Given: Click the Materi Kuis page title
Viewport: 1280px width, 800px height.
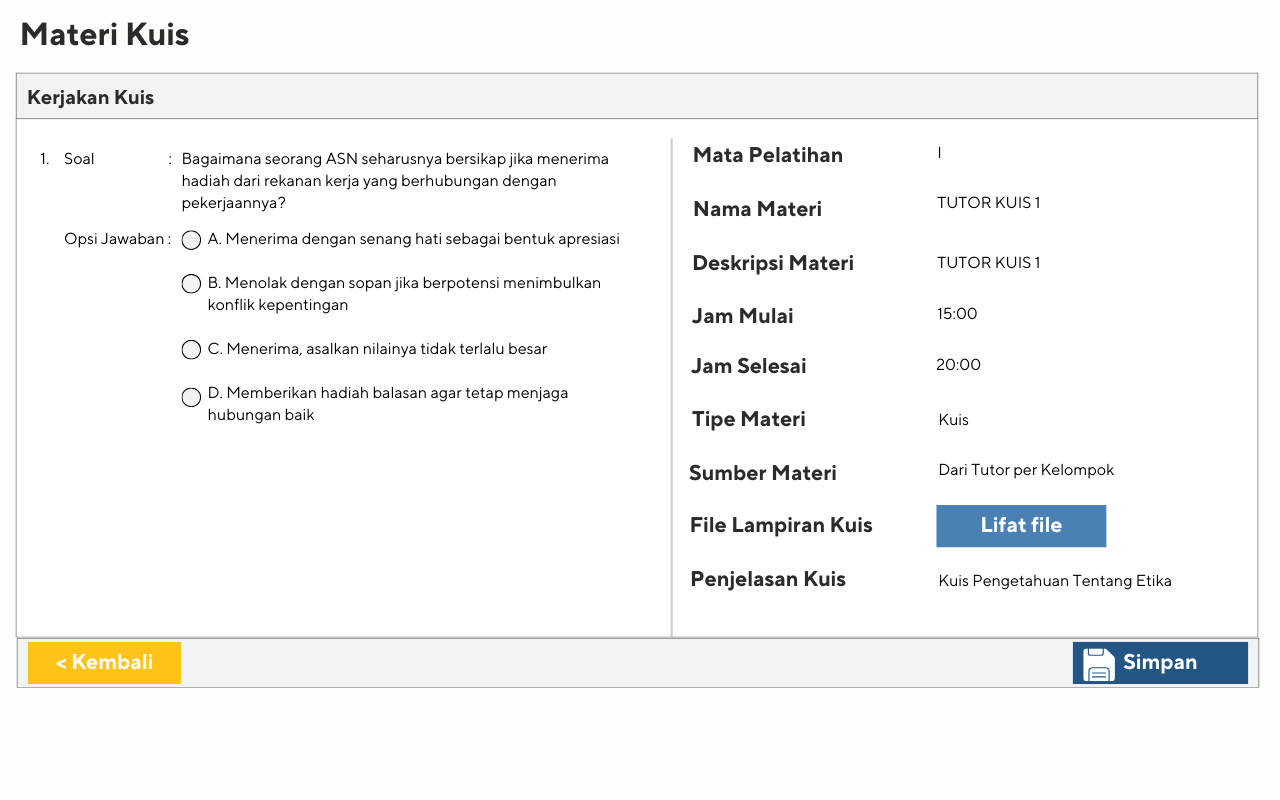Looking at the screenshot, I should (105, 35).
